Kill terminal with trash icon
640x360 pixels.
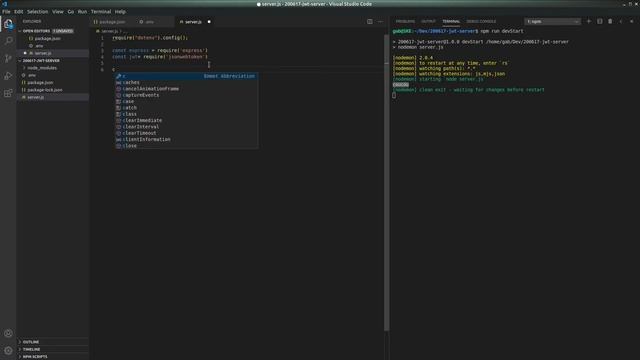610,21
